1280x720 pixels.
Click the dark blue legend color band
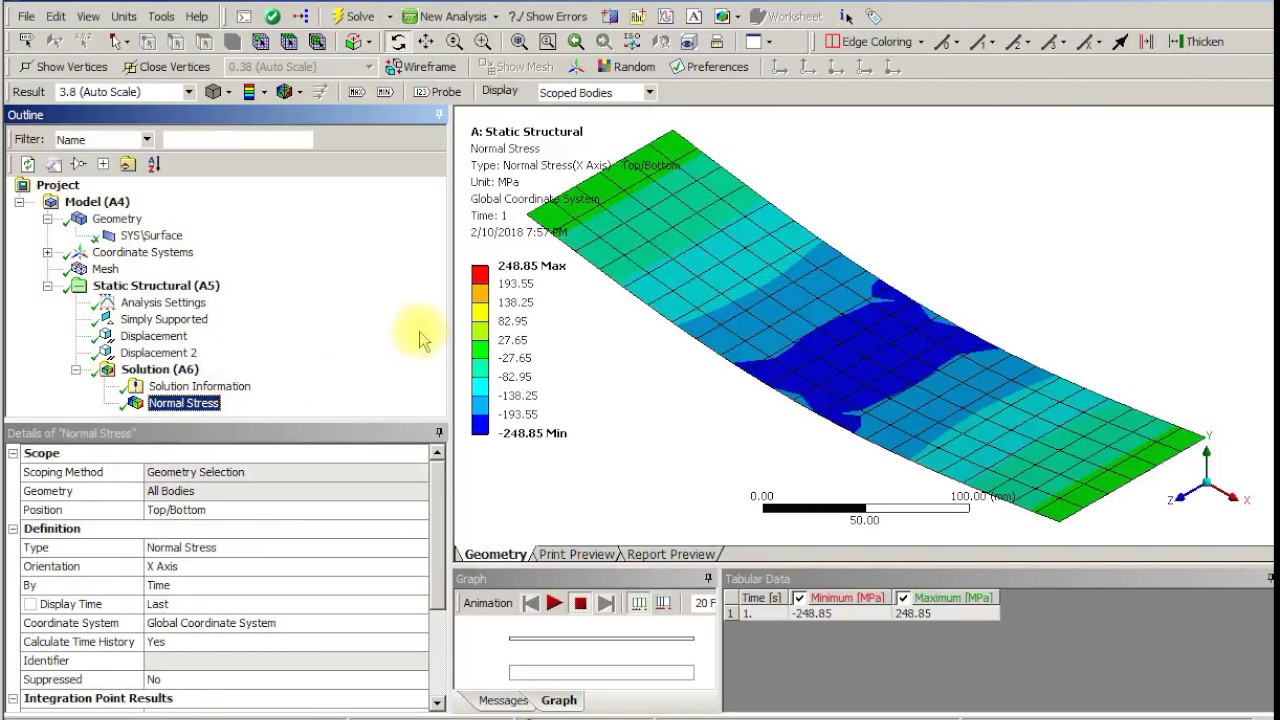click(480, 424)
